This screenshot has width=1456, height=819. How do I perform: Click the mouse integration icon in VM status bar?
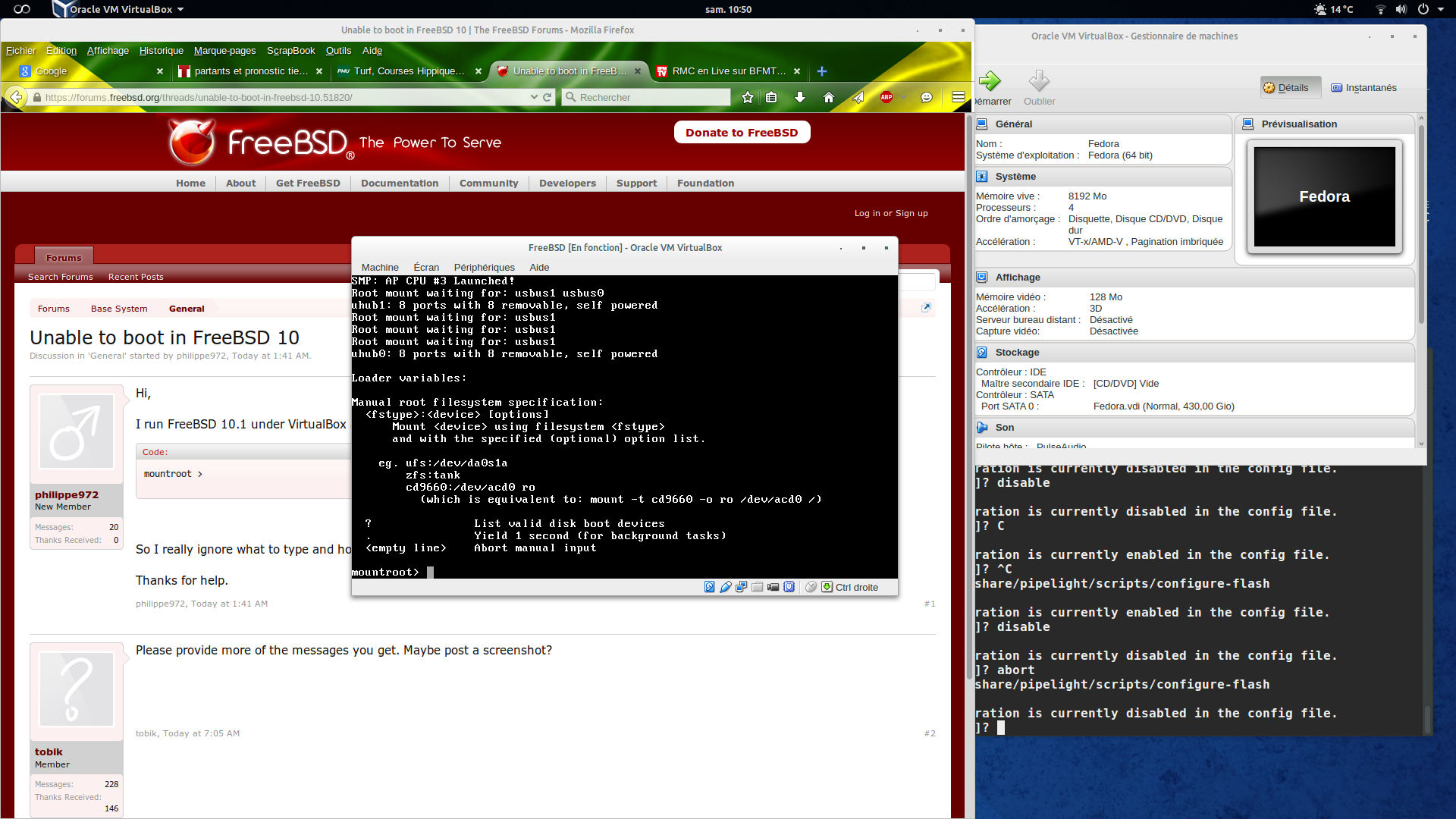[x=811, y=587]
